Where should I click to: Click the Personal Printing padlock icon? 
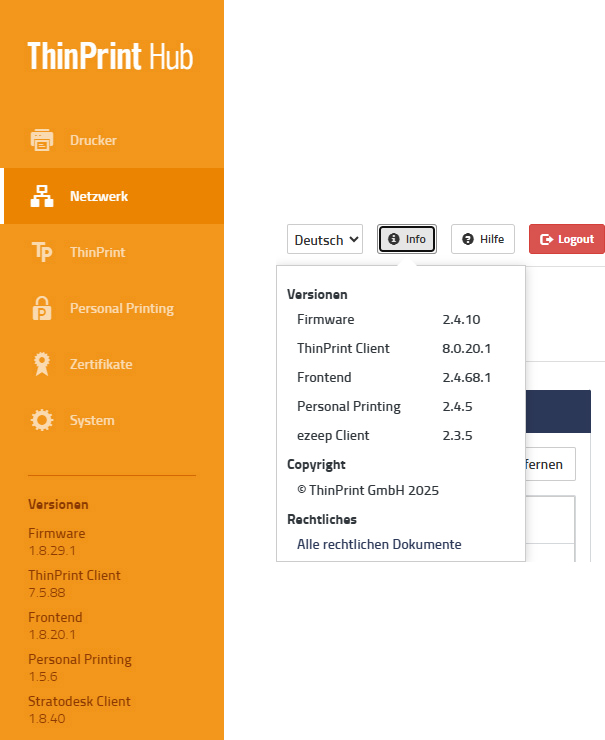pyautogui.click(x=42, y=308)
